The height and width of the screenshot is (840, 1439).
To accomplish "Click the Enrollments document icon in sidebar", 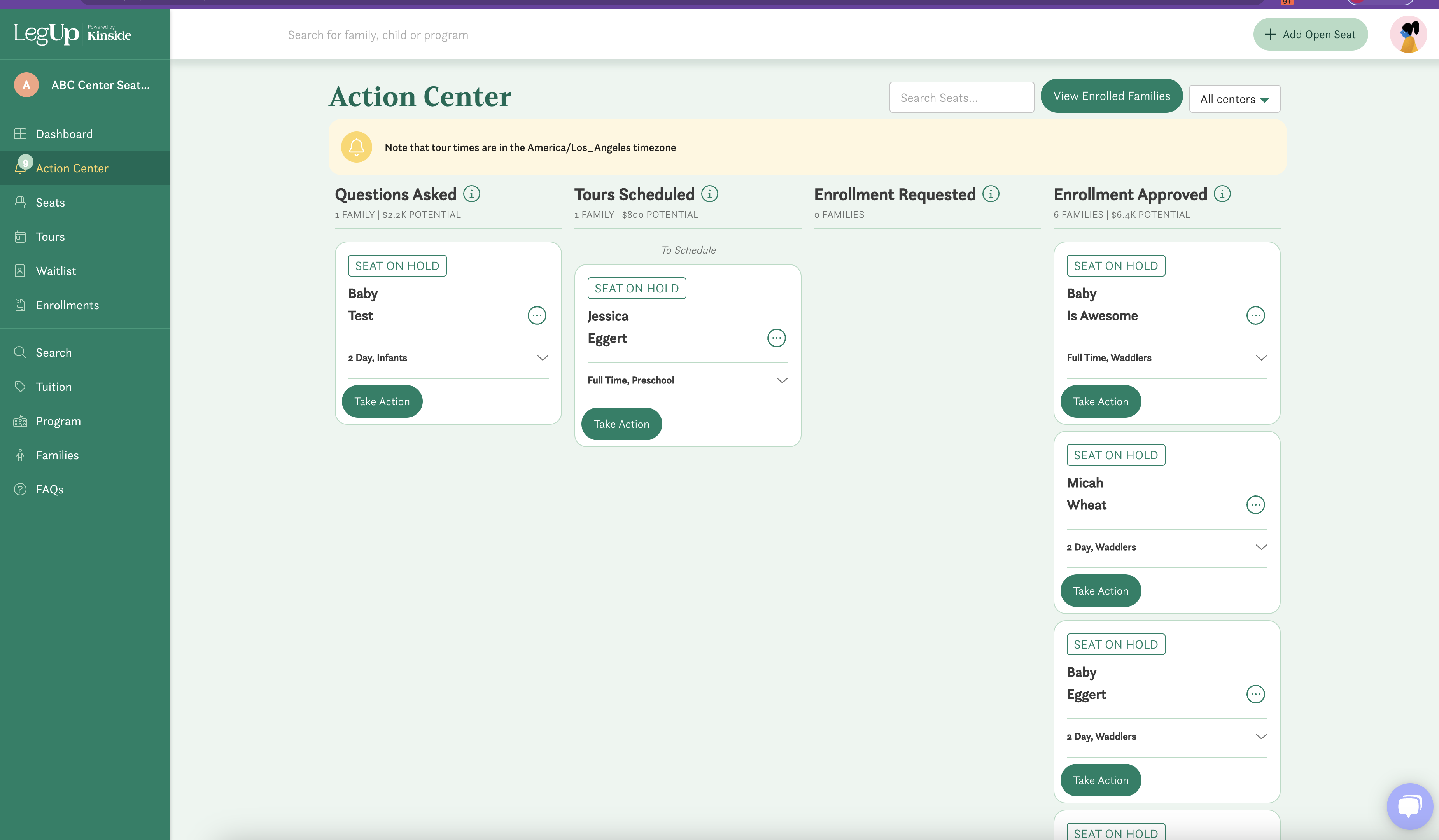I will click(x=20, y=305).
